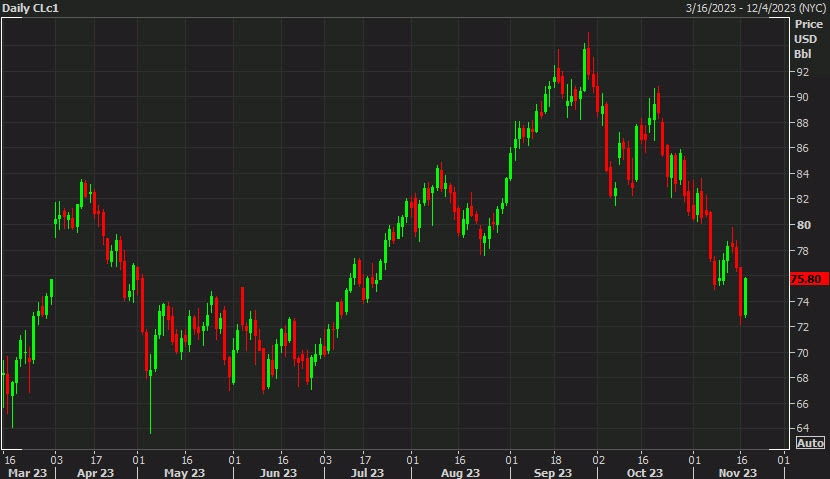
Task: Click the bold 80 price axis label
Action: pos(803,225)
